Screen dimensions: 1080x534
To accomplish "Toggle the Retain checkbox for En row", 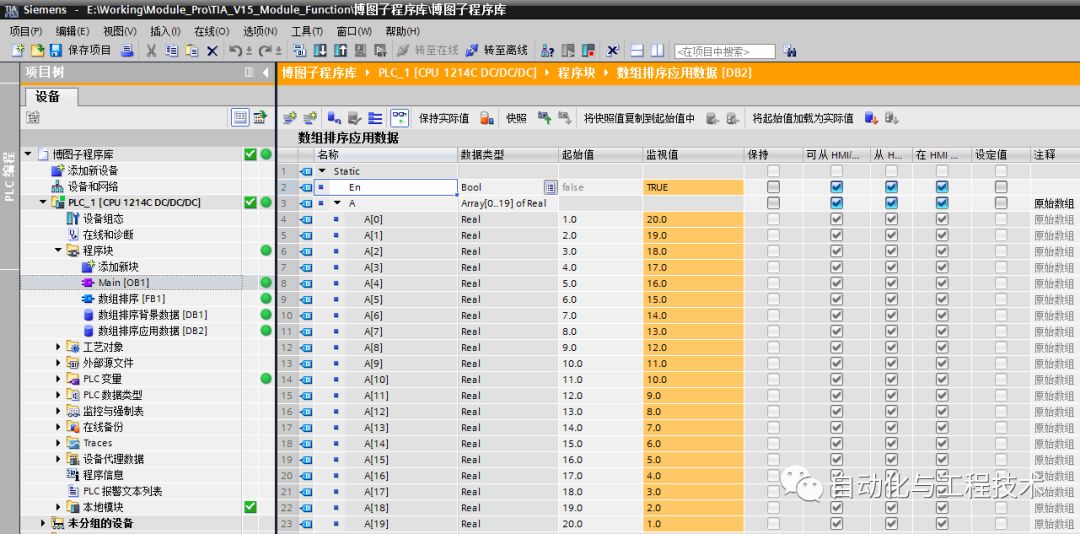I will (773, 187).
